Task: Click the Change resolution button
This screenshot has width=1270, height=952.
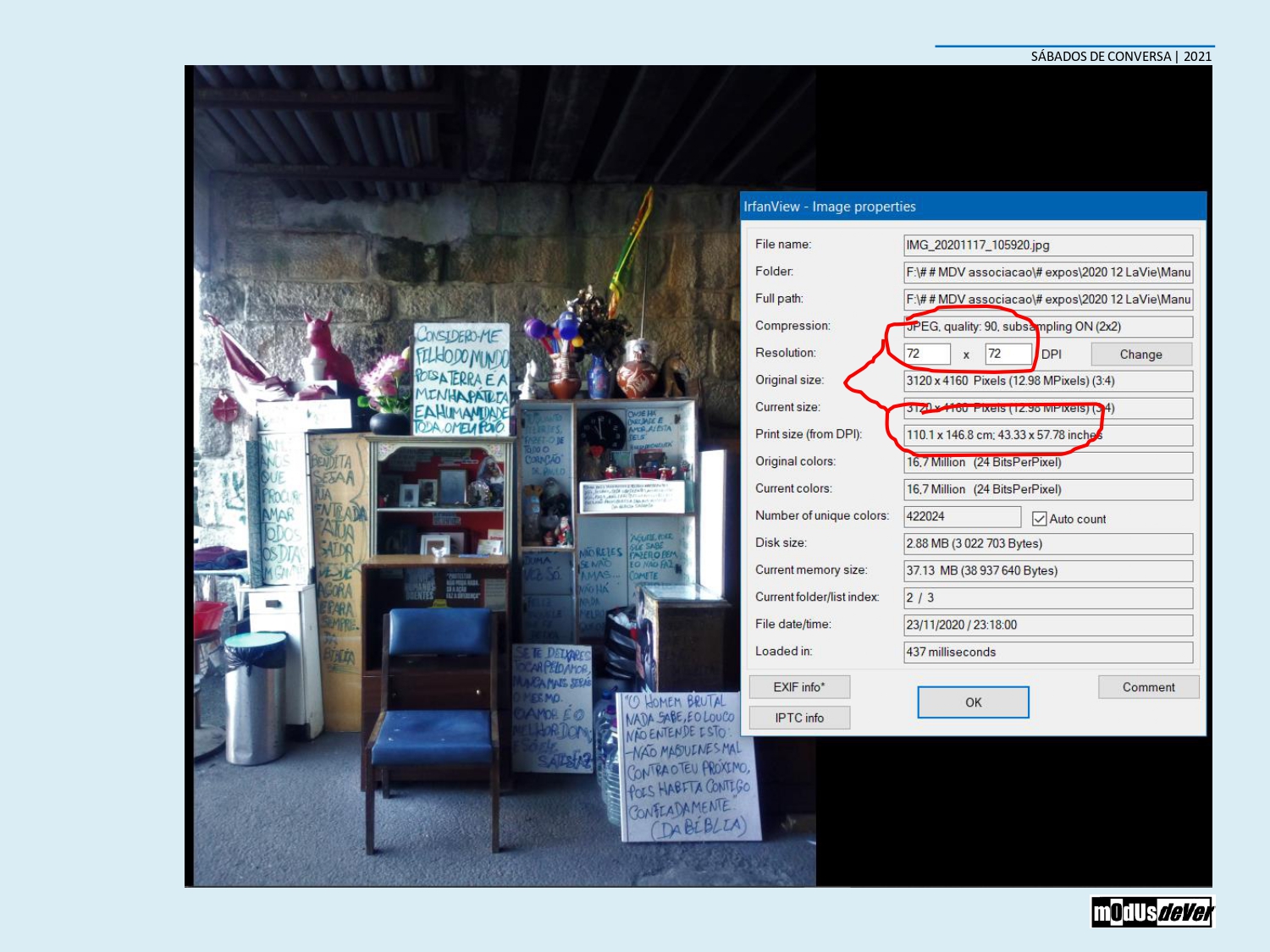Action: [x=1140, y=354]
